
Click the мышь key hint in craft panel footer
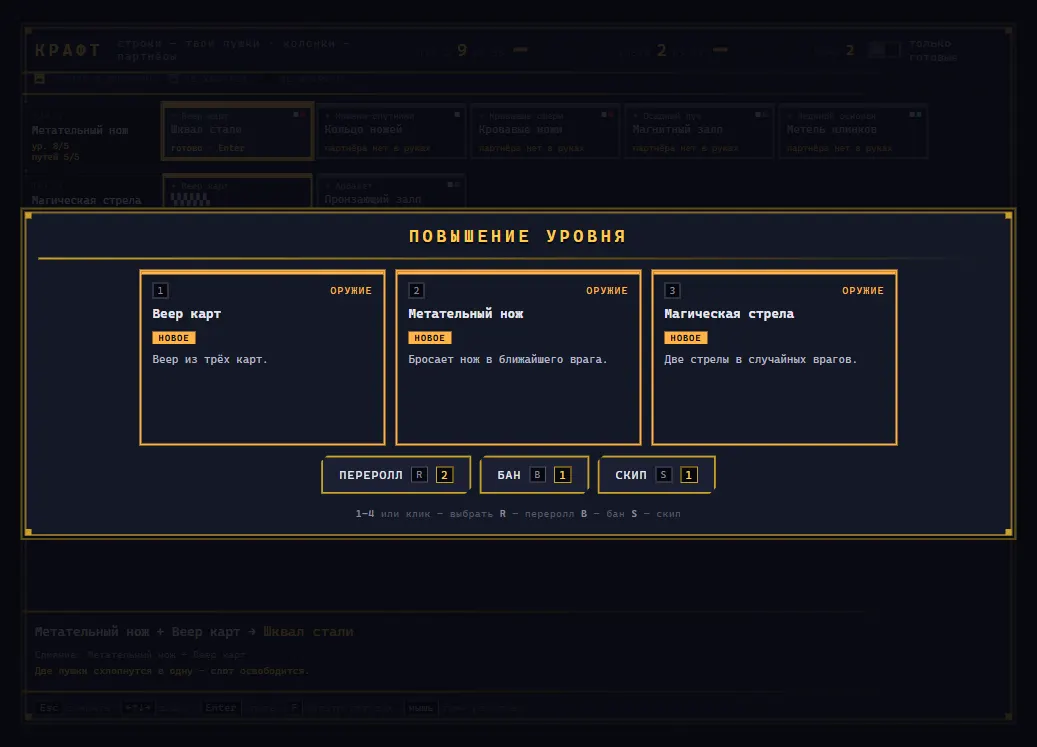[421, 708]
